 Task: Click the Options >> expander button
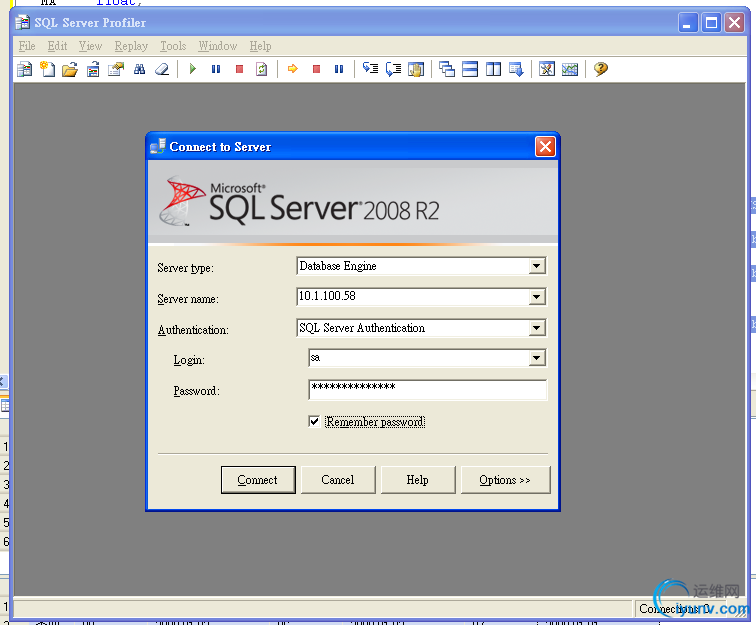click(505, 480)
